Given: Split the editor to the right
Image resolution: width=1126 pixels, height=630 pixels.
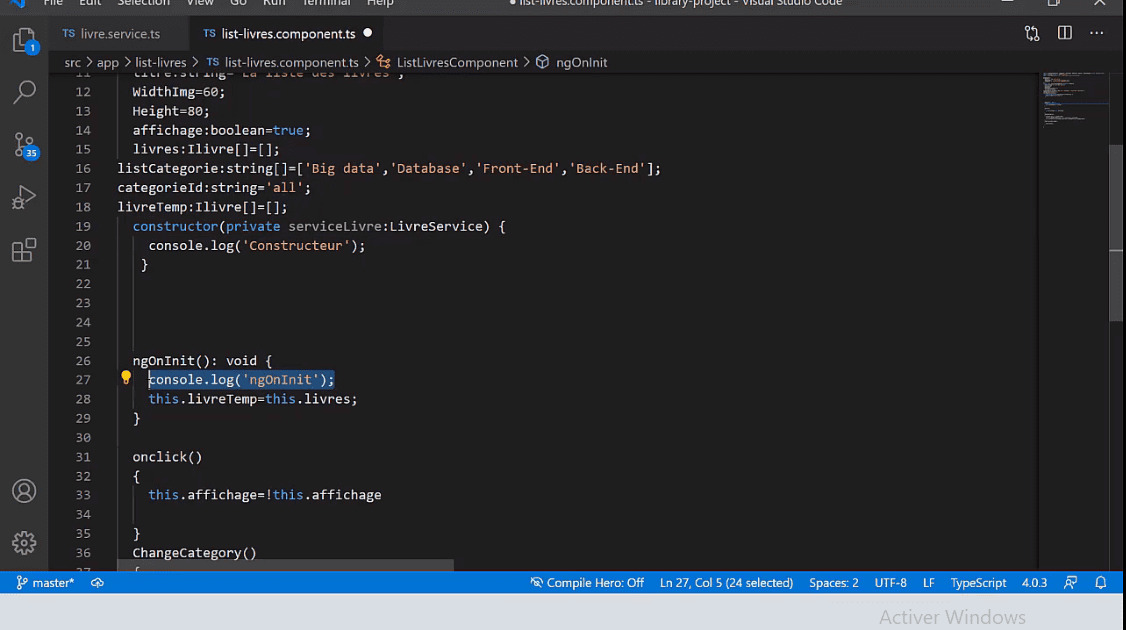Looking at the screenshot, I should tap(1064, 33).
